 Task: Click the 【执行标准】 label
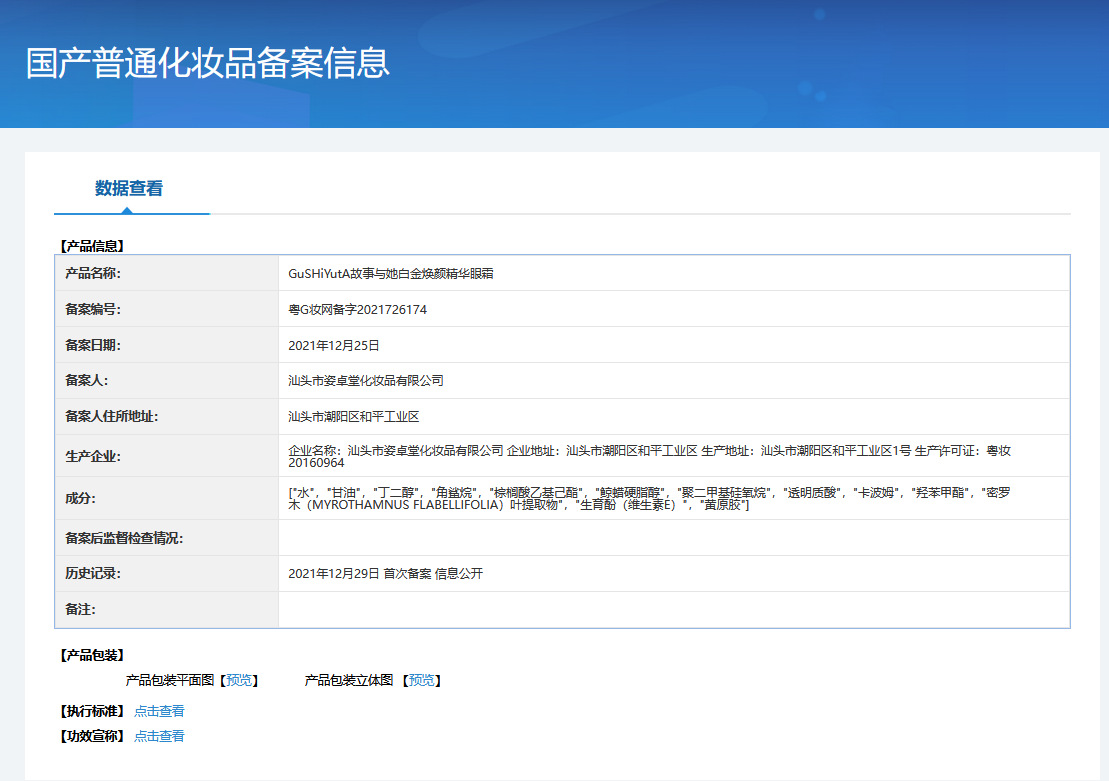[92, 711]
